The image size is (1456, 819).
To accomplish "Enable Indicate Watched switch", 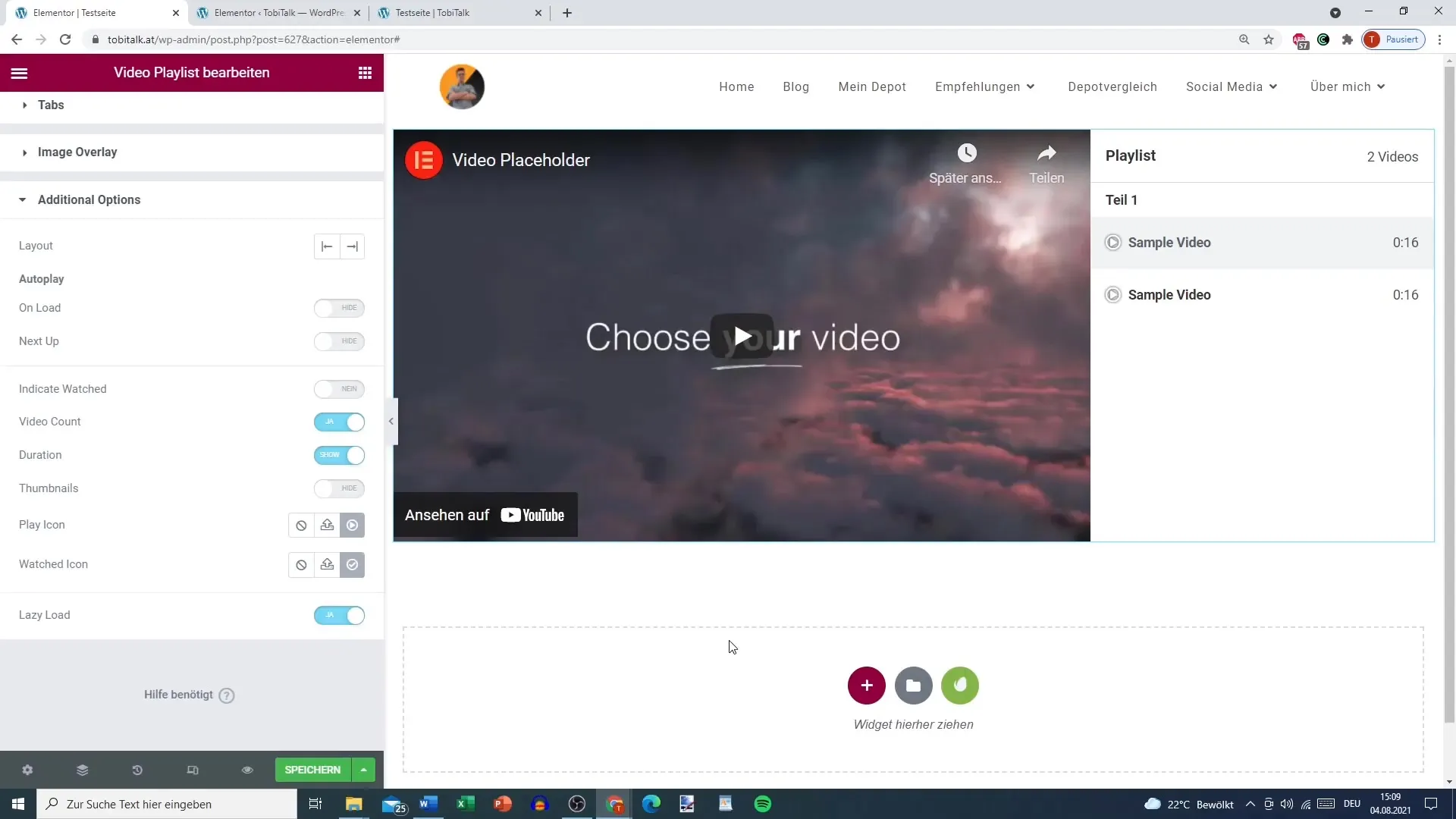I will click(x=339, y=389).
